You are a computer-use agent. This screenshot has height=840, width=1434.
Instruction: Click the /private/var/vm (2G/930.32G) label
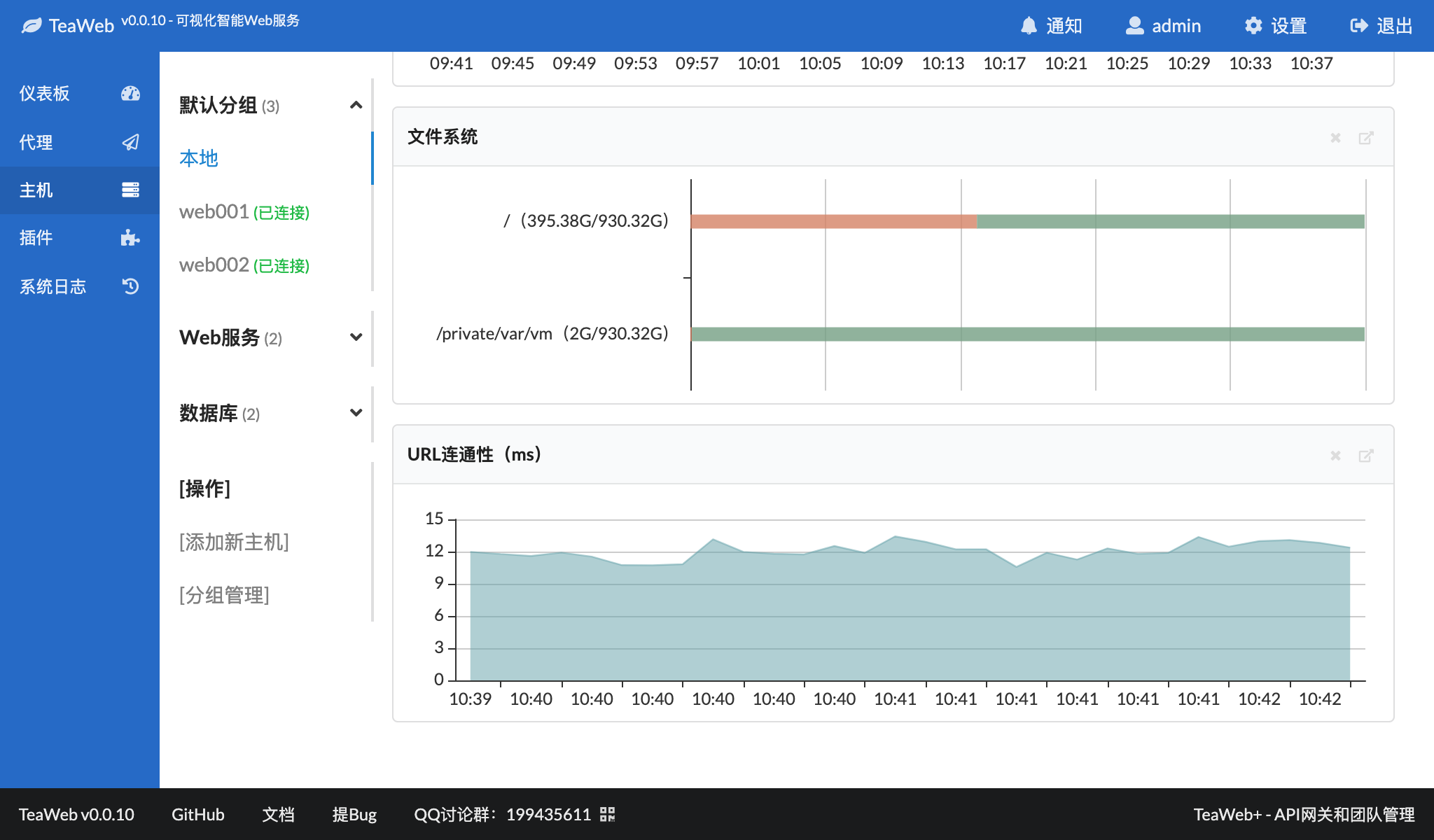coord(552,334)
